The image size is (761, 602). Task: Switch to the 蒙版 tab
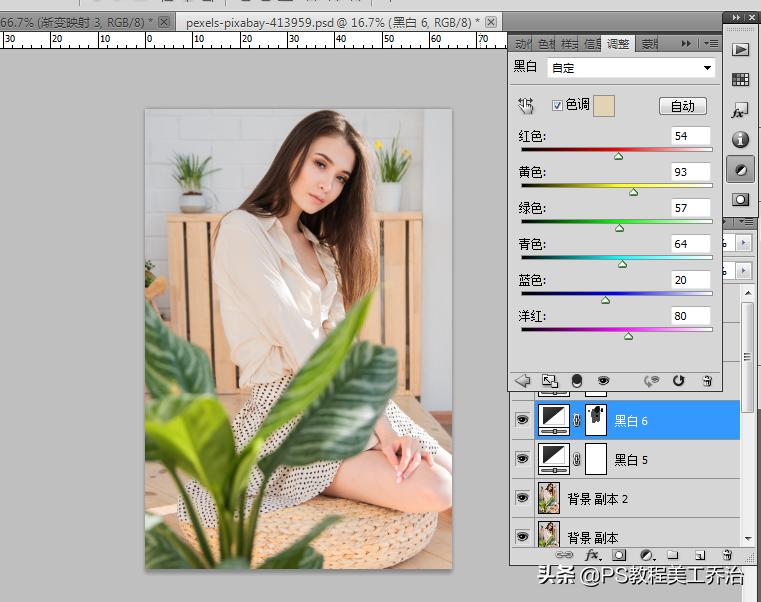[649, 44]
